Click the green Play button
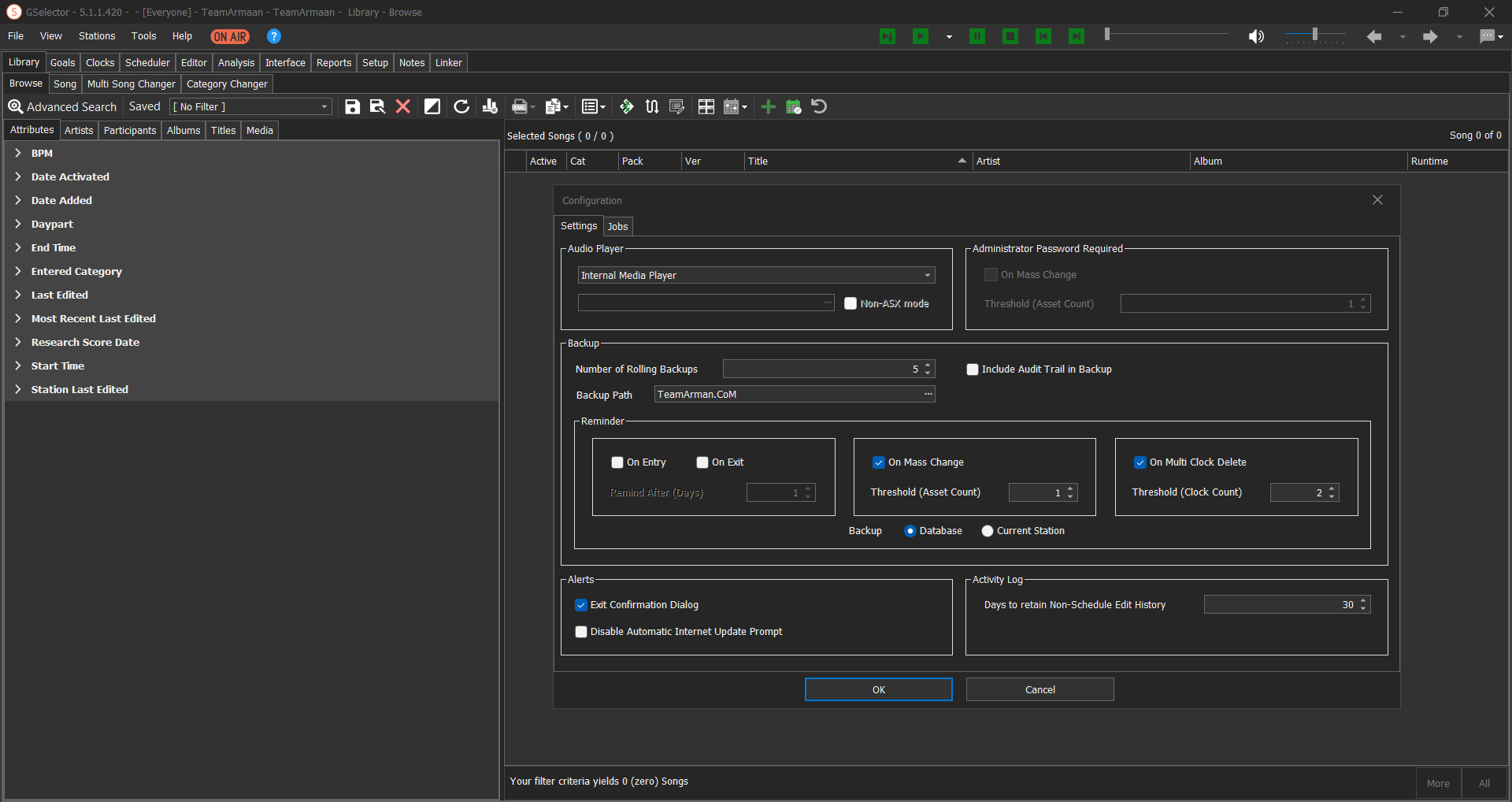Image resolution: width=1512 pixels, height=802 pixels. (921, 36)
